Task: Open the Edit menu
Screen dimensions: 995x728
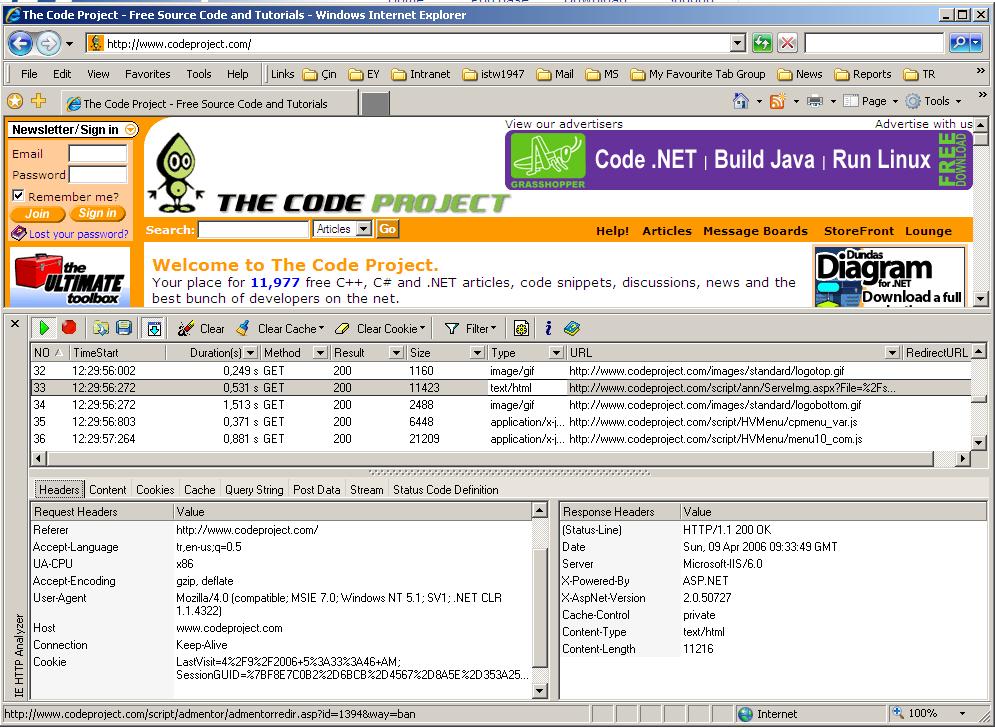Action: coord(62,74)
